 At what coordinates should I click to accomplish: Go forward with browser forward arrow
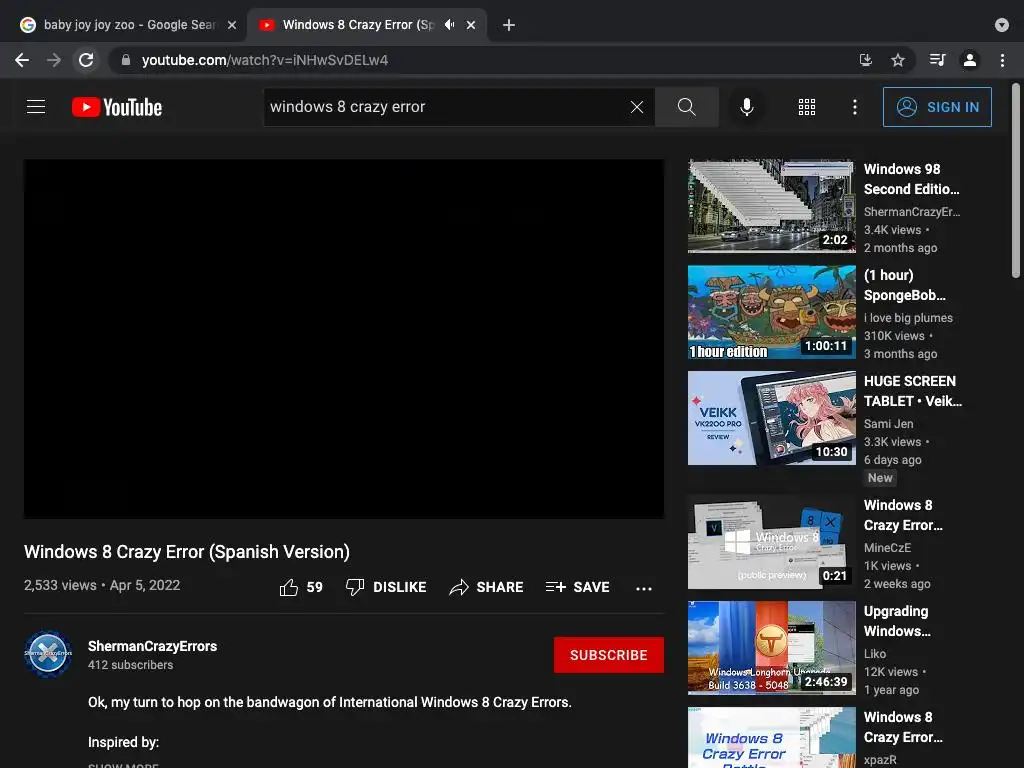pos(54,60)
